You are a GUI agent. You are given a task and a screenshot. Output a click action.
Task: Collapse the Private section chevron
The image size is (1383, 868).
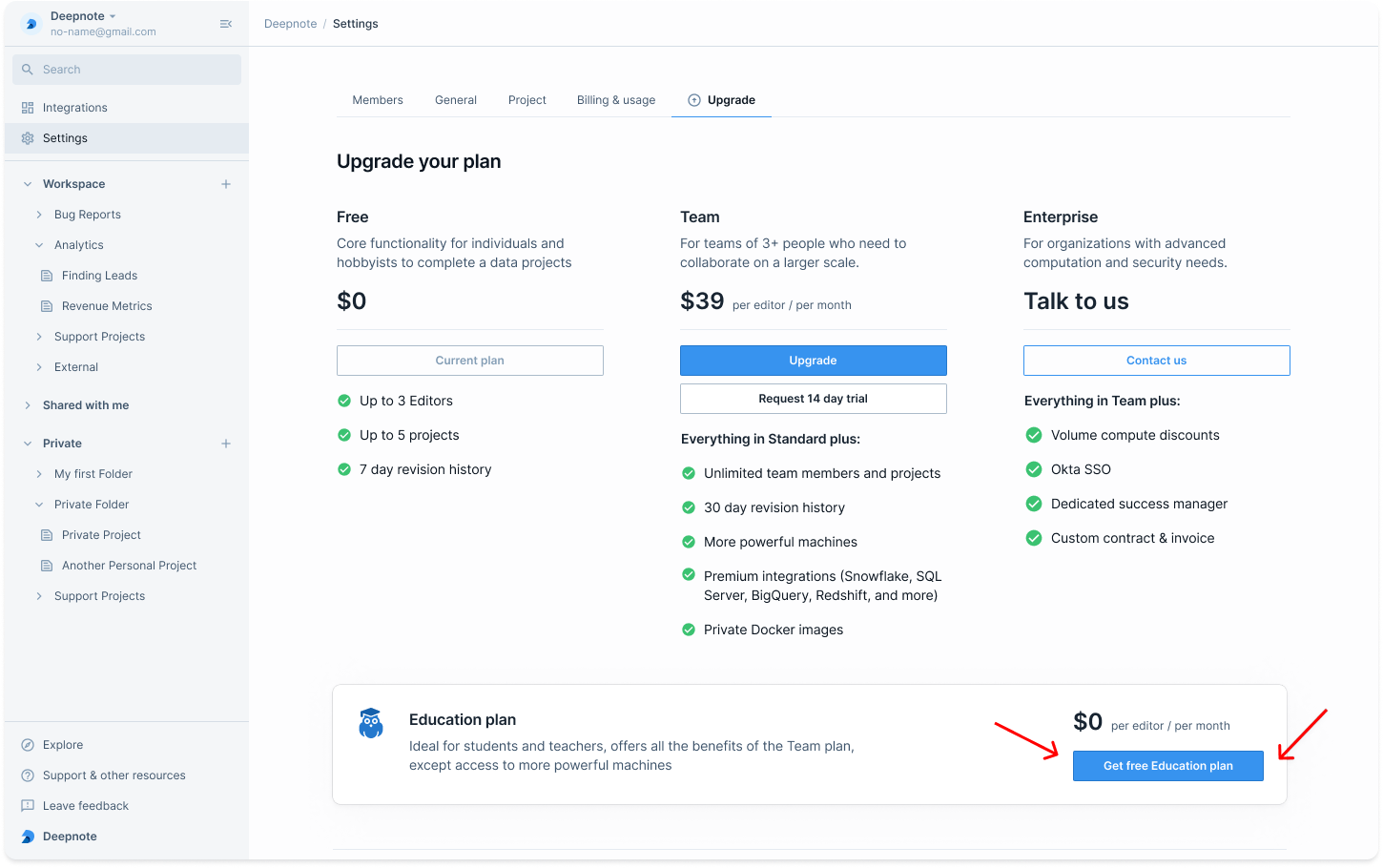(x=28, y=444)
